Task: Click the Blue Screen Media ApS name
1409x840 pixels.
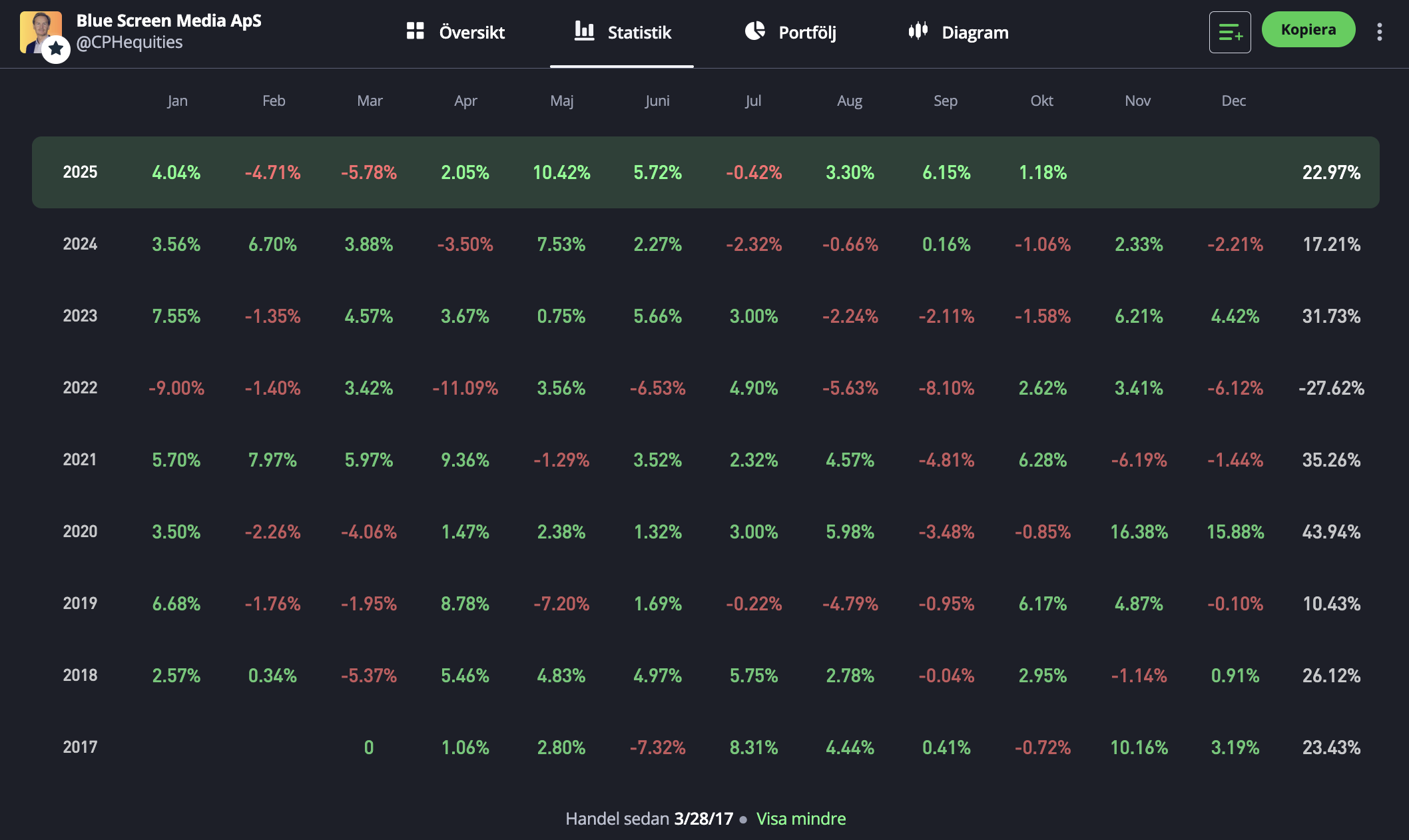Action: pos(168,21)
